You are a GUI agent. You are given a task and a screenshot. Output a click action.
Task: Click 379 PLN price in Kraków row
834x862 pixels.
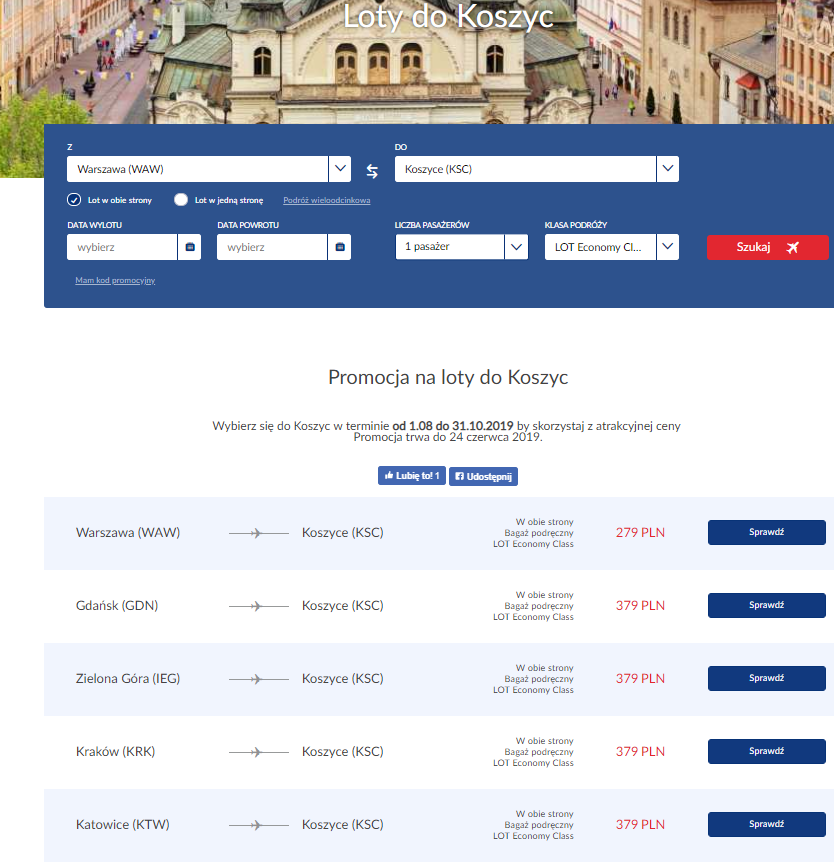640,752
